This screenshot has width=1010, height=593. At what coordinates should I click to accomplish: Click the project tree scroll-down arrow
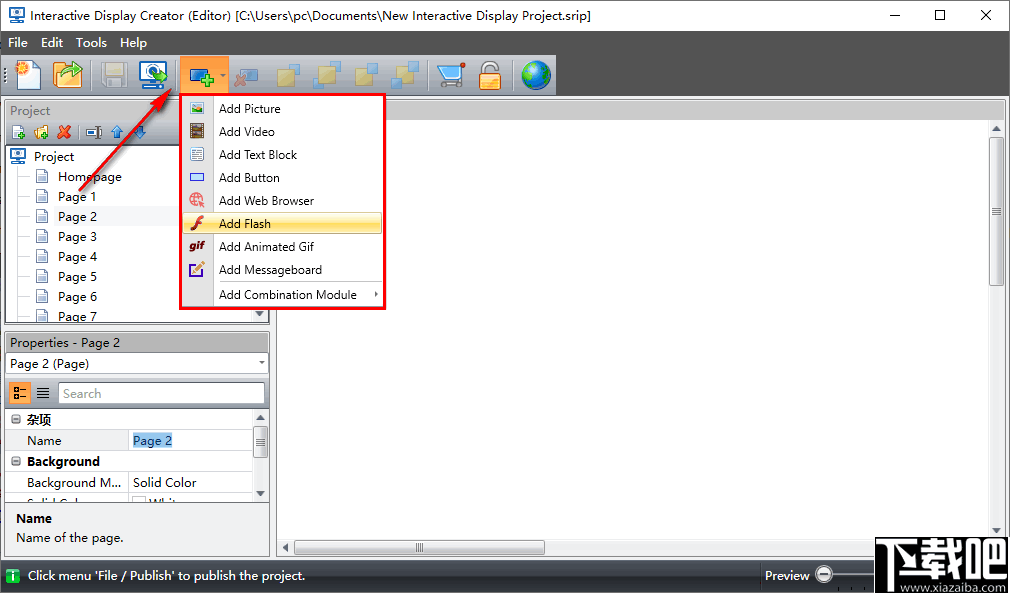[260, 314]
